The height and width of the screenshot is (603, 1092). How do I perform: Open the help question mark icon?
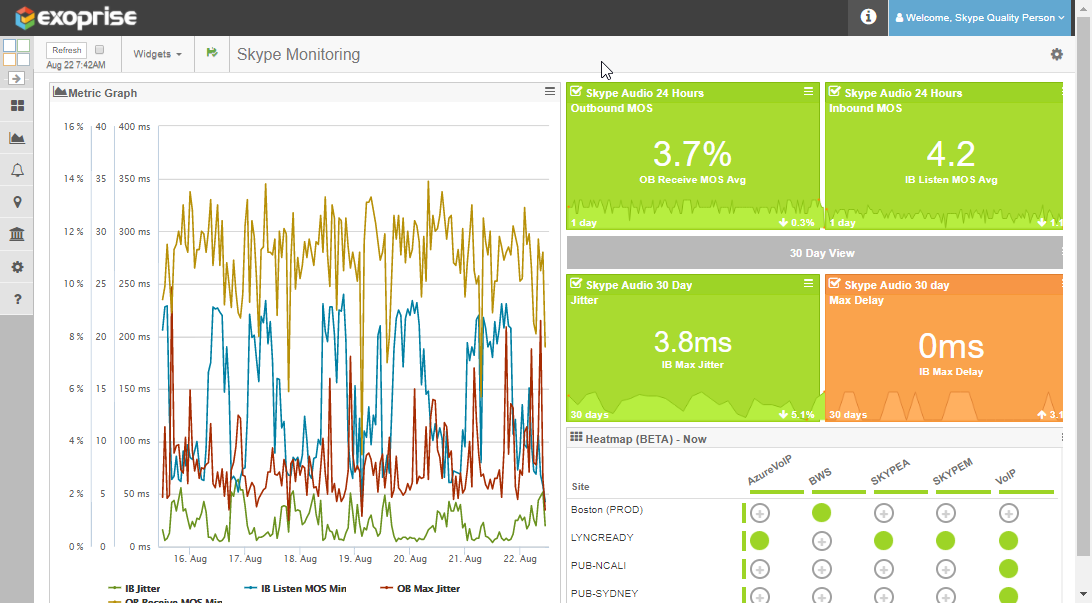pyautogui.click(x=17, y=299)
